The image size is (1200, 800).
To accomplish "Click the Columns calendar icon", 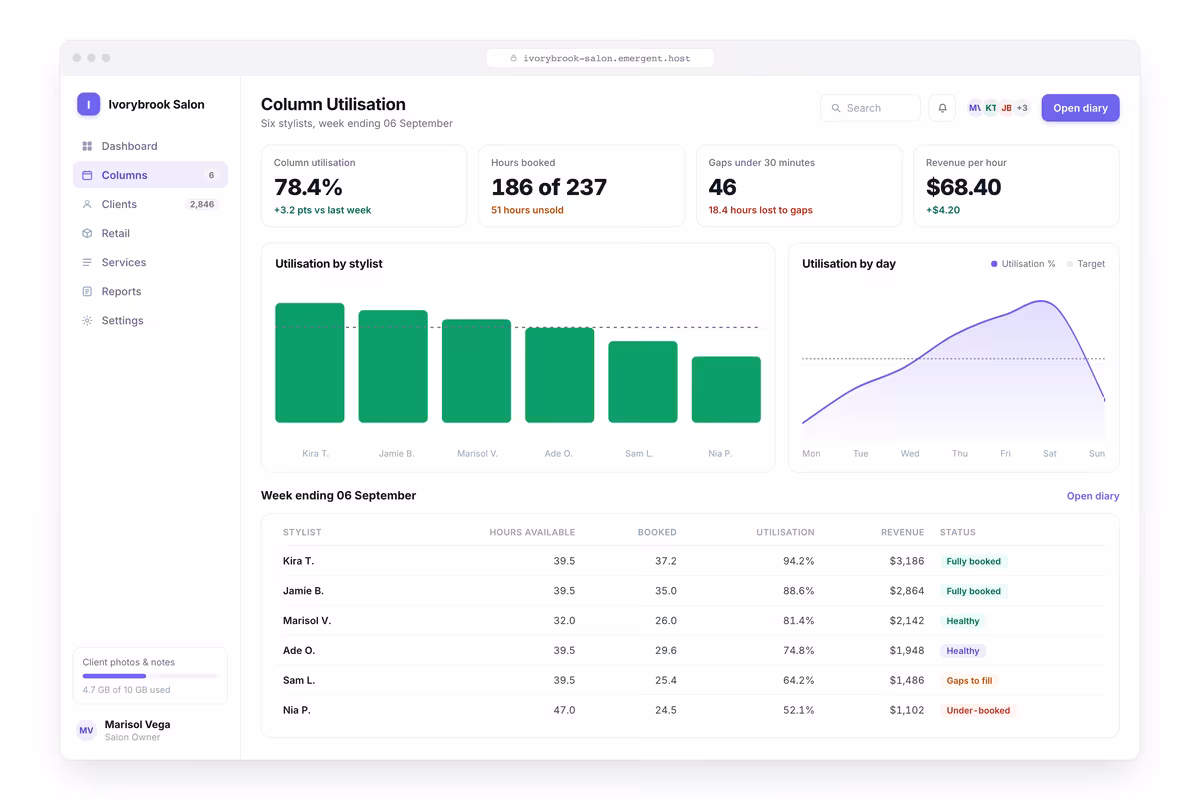I will click(x=87, y=175).
